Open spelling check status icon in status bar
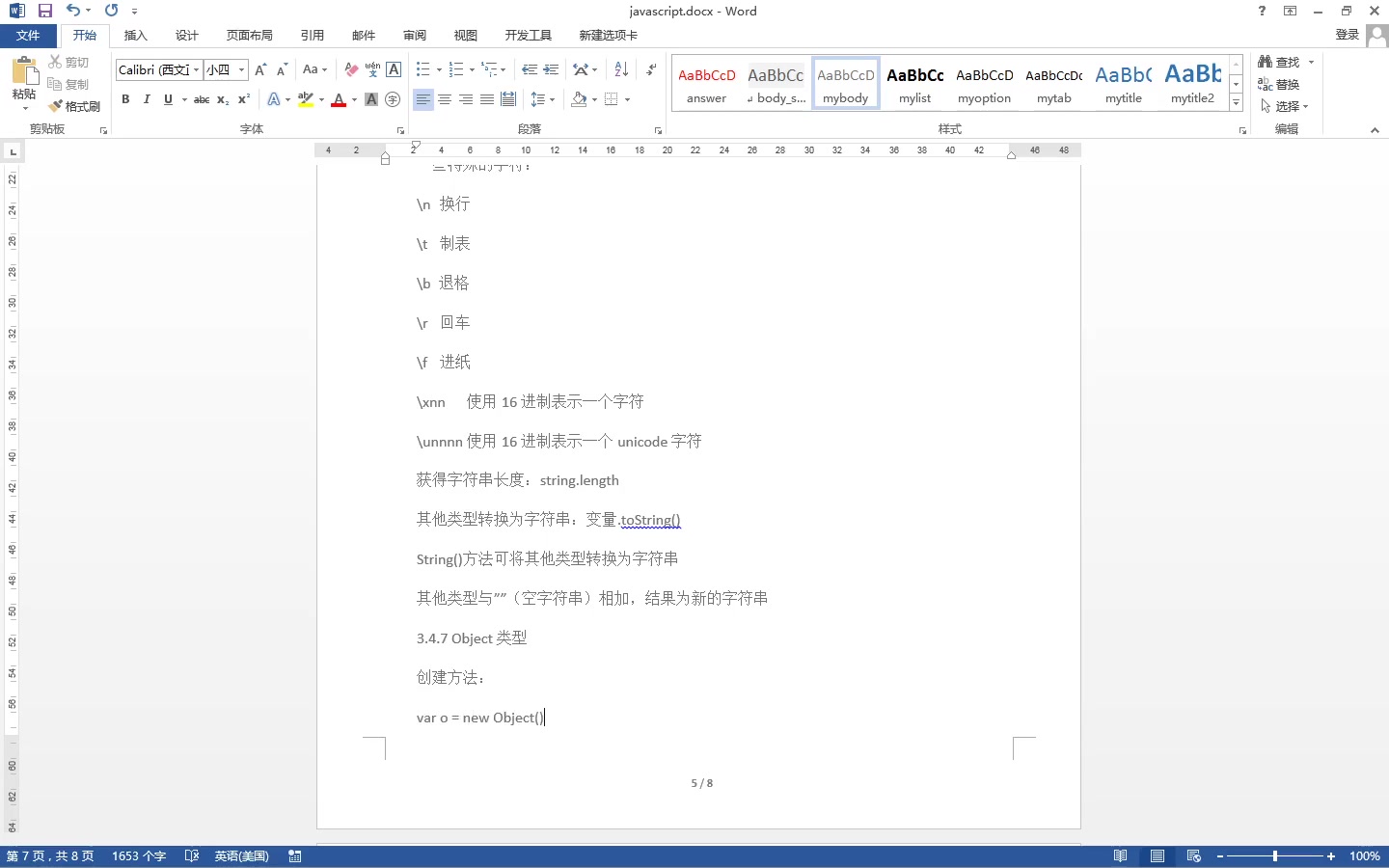The width and height of the screenshot is (1389, 868). coord(192,856)
